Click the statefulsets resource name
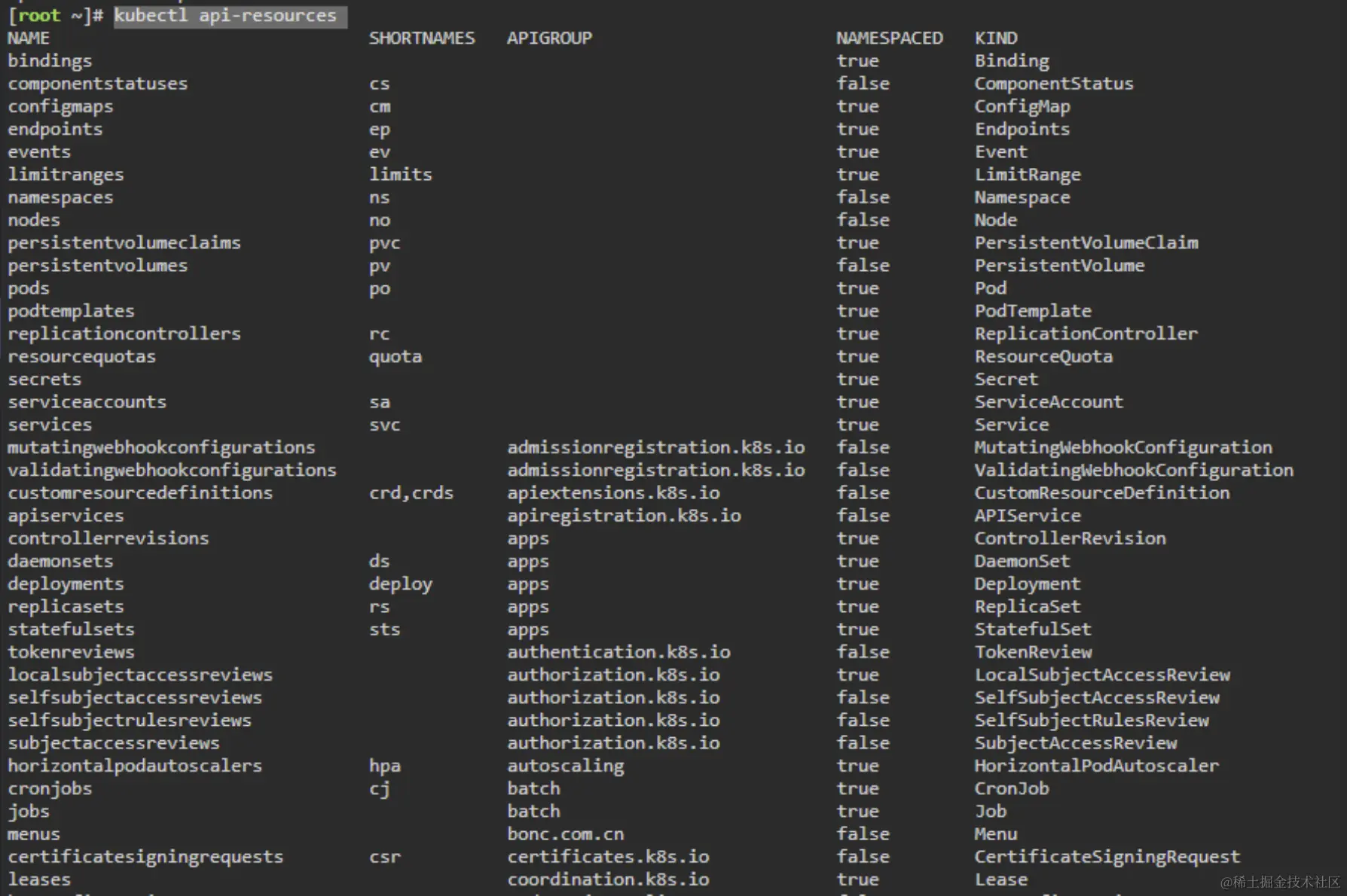1347x896 pixels. (x=71, y=629)
